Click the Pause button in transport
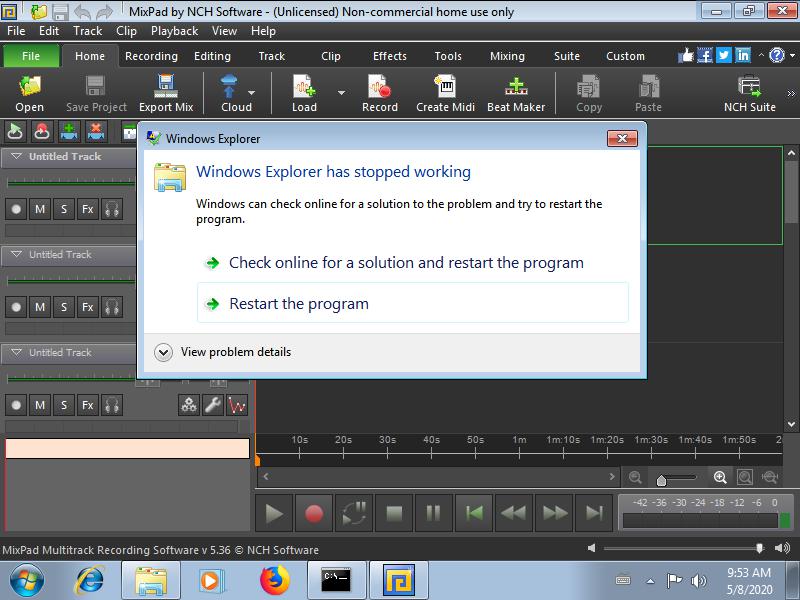Image resolution: width=800 pixels, height=600 pixels. 434,513
